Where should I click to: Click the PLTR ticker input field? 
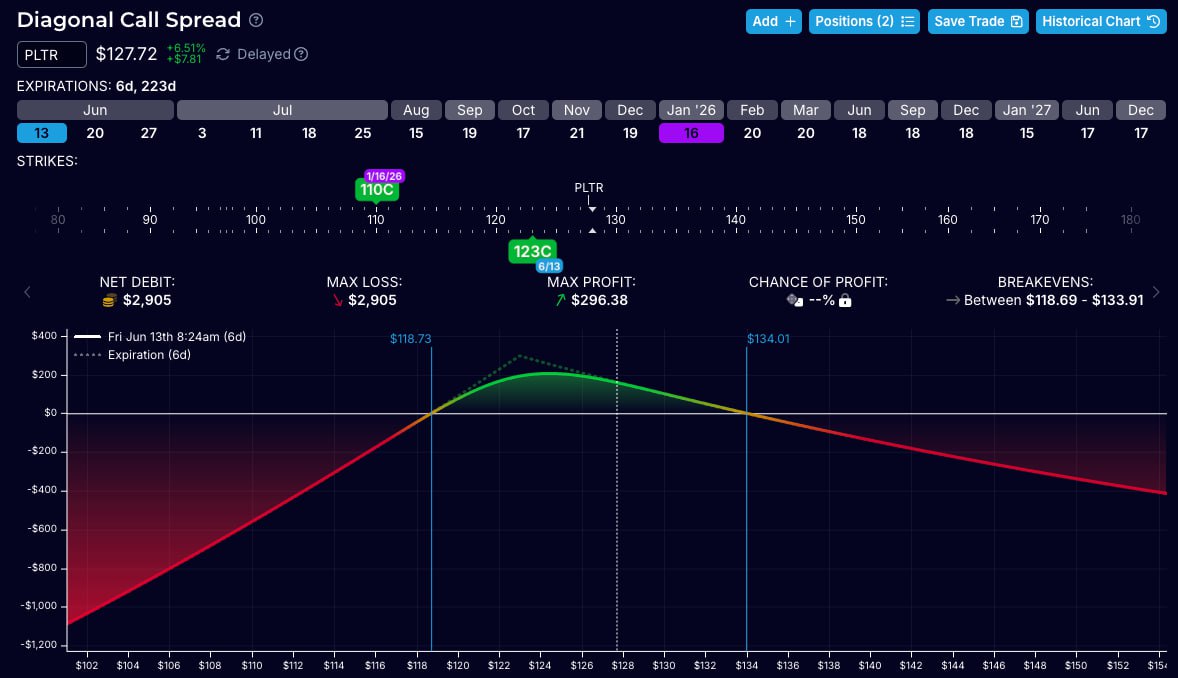pos(52,54)
